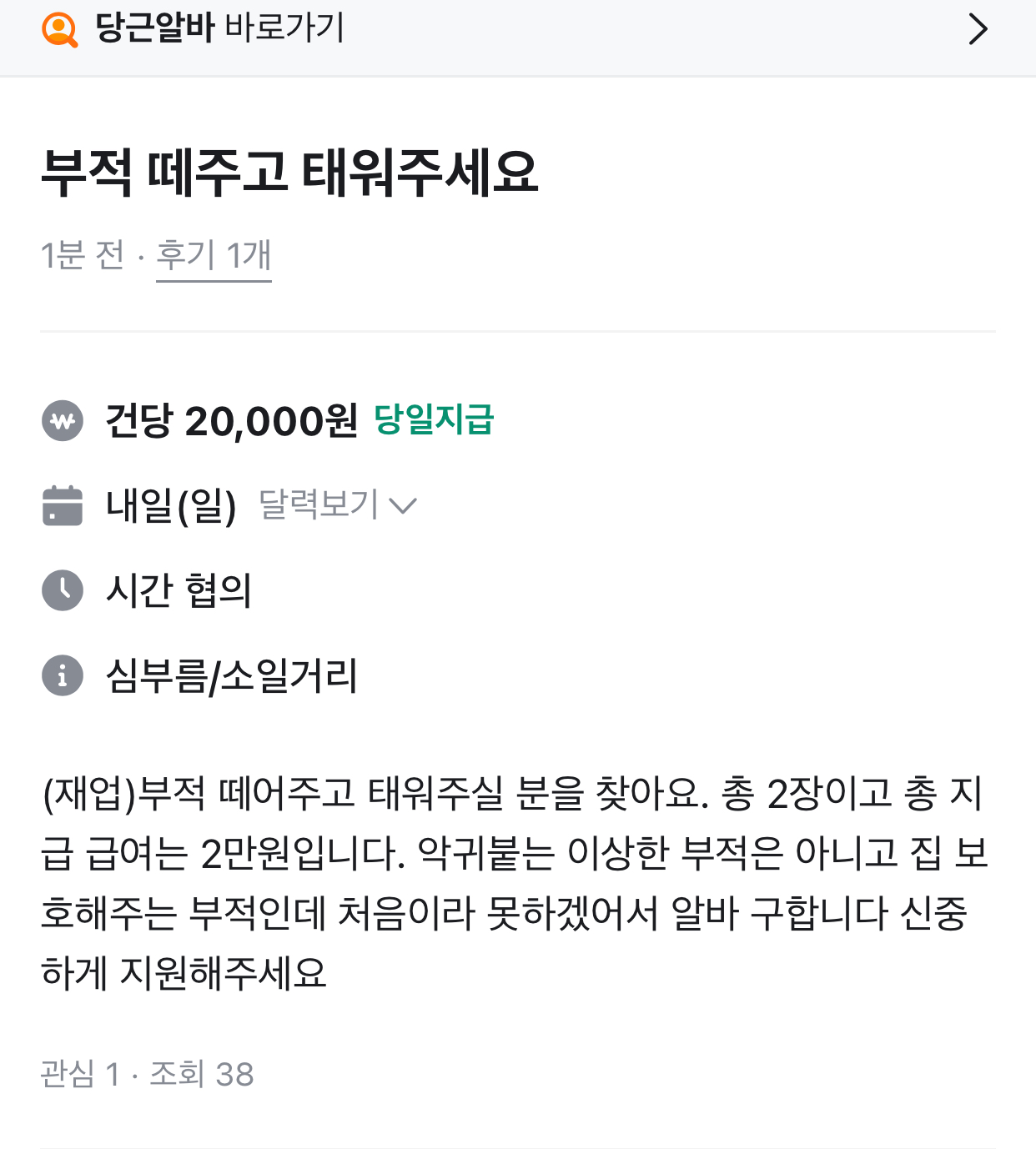Tap the 심부름/소일거리 category label

point(232,675)
